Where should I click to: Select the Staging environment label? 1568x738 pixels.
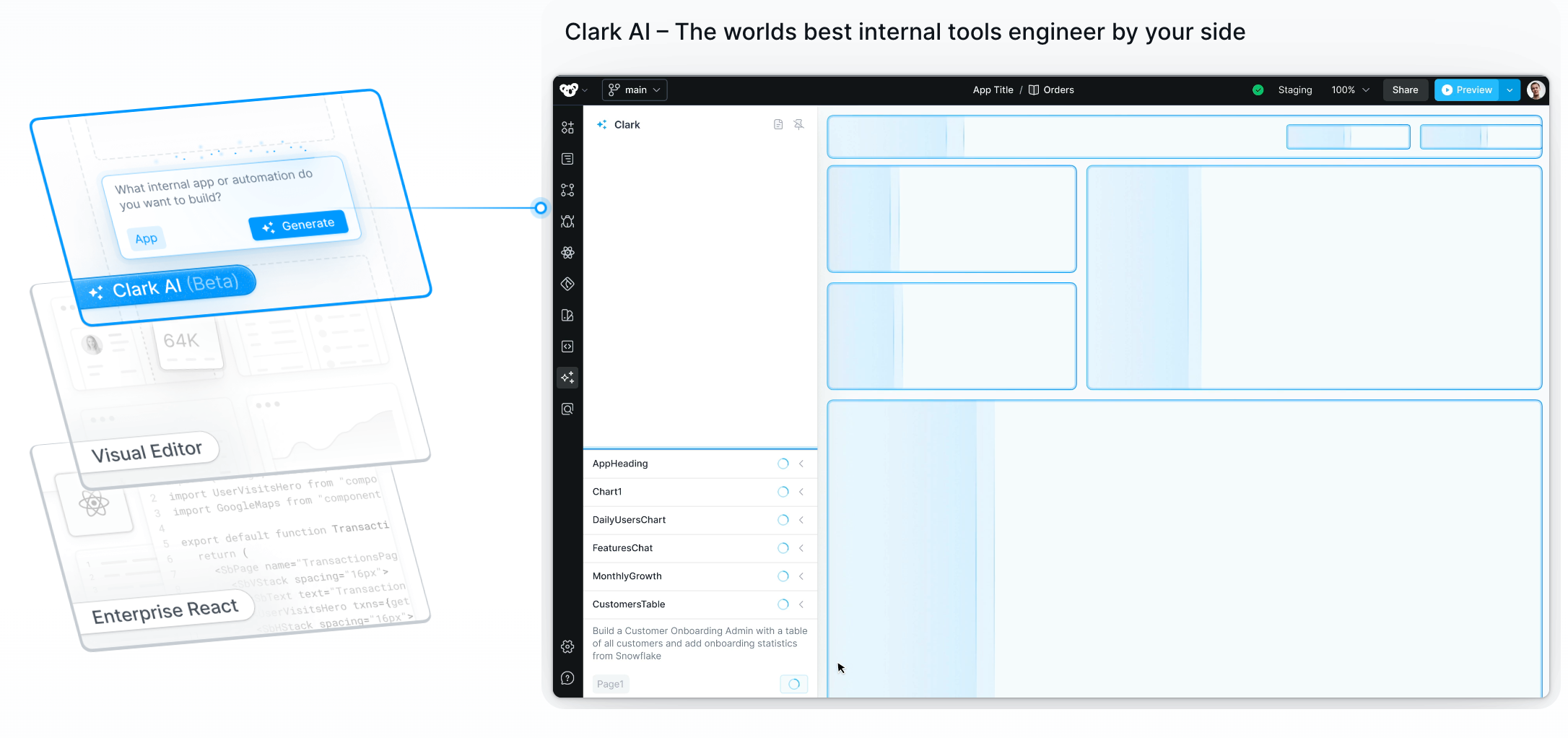tap(1294, 90)
